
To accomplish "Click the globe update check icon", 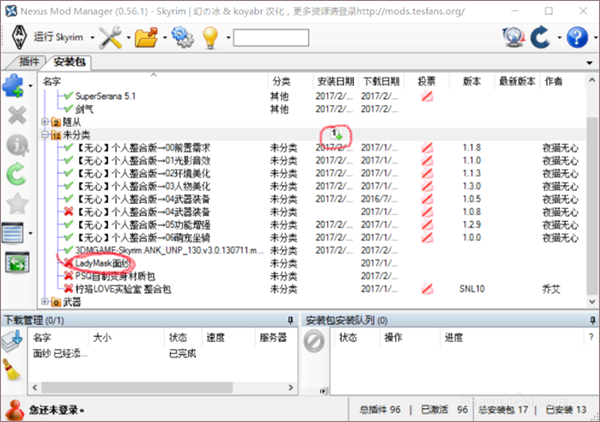I will click(513, 37).
